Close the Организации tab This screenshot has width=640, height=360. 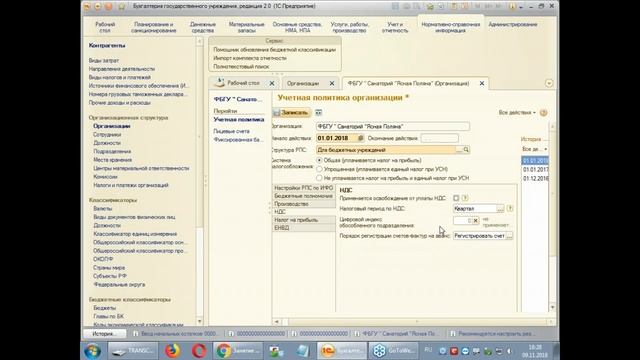[x=332, y=83]
